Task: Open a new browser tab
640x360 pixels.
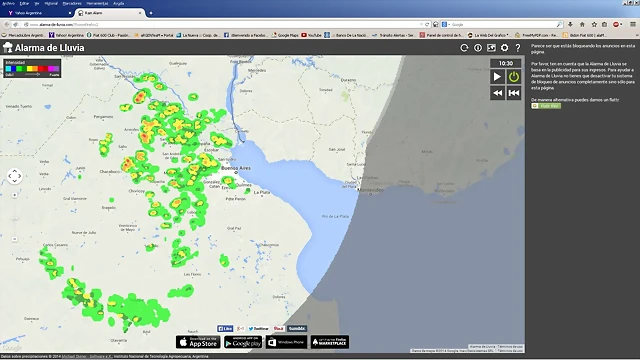Action: [151, 13]
